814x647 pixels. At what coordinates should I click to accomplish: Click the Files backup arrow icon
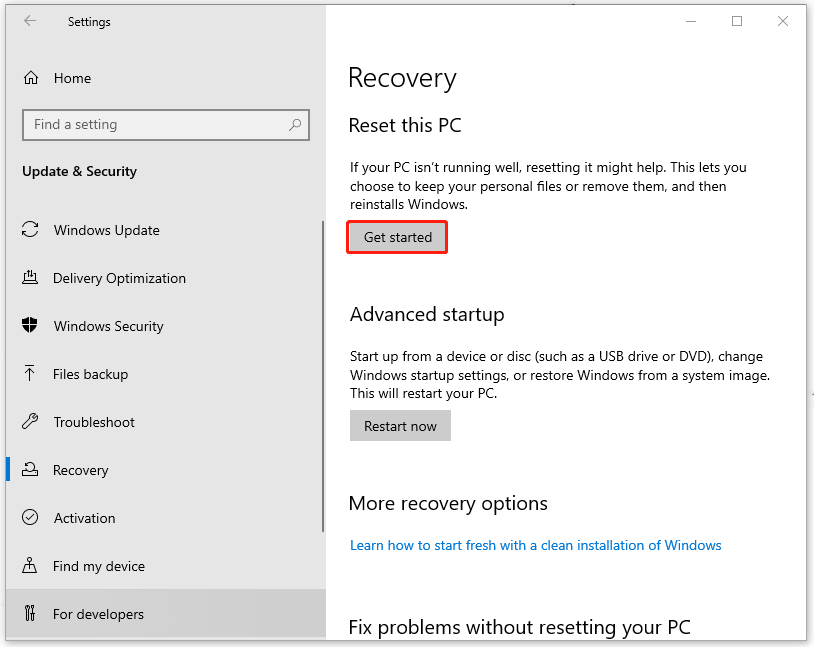click(30, 374)
